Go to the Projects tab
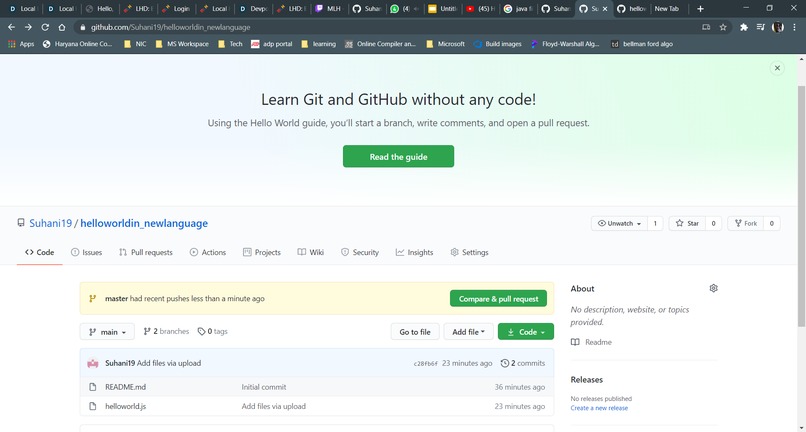Viewport: 806px width, 432px height. point(262,253)
